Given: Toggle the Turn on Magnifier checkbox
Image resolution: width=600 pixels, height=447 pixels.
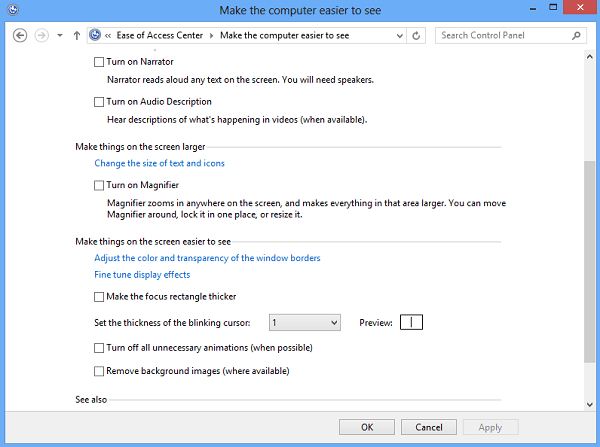Looking at the screenshot, I should 99,186.
